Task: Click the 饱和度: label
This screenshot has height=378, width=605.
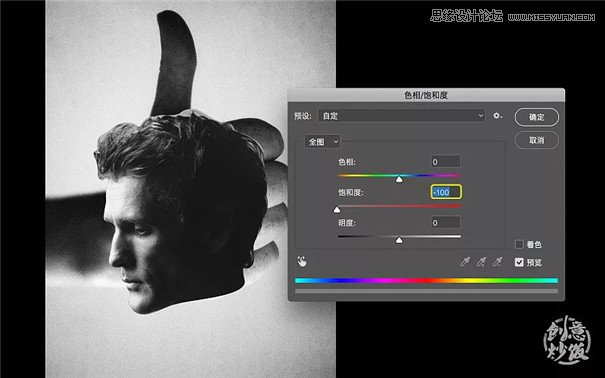Action: point(351,192)
